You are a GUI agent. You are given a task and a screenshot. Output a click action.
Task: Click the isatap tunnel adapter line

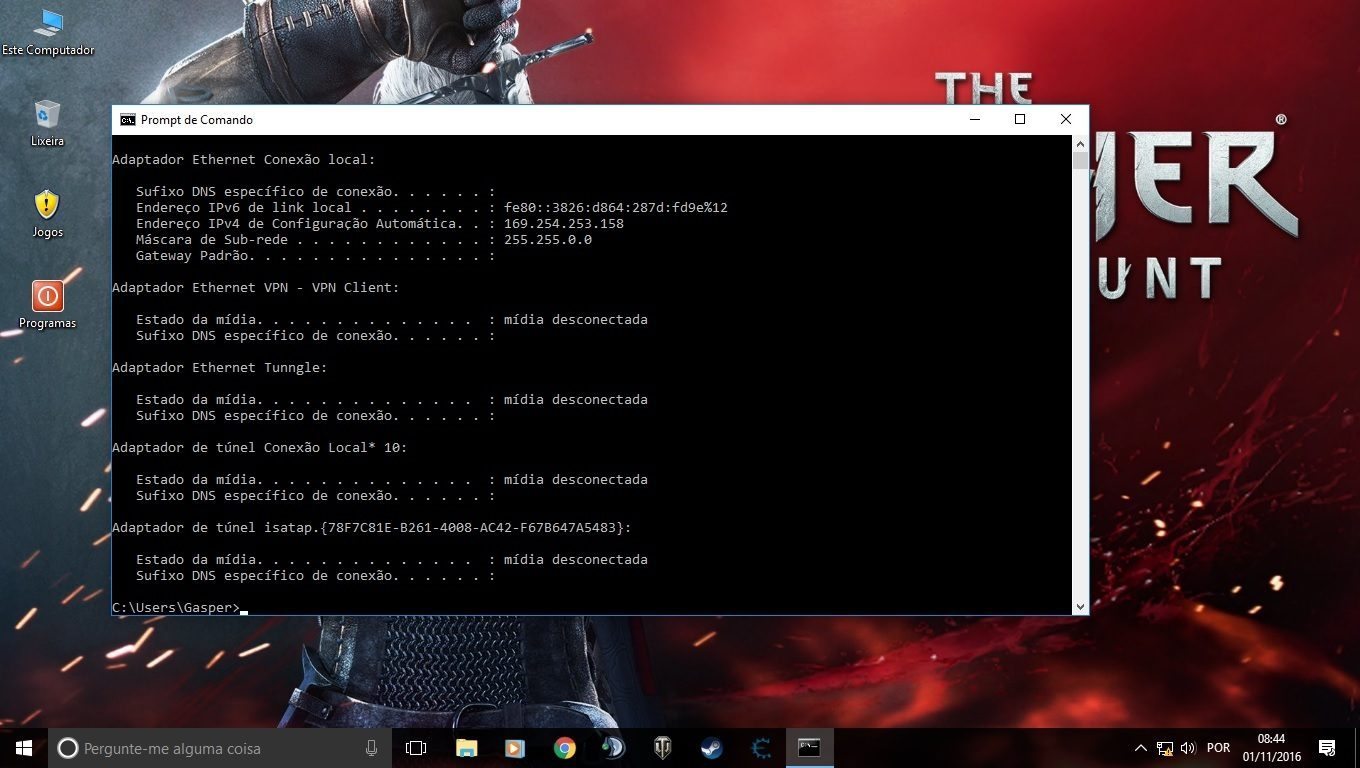click(x=372, y=528)
